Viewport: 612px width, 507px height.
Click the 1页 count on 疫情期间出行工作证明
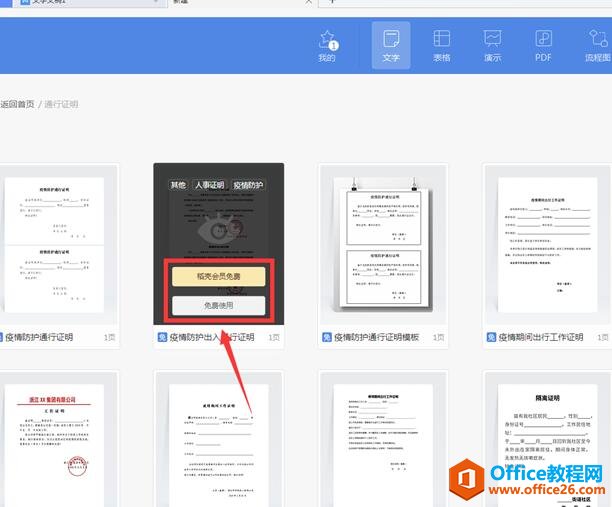[603, 337]
